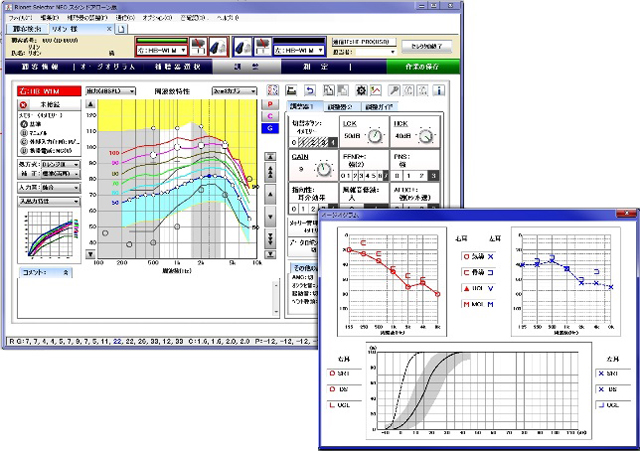
Task: Open settings with the gear icon
Action: click(360, 90)
